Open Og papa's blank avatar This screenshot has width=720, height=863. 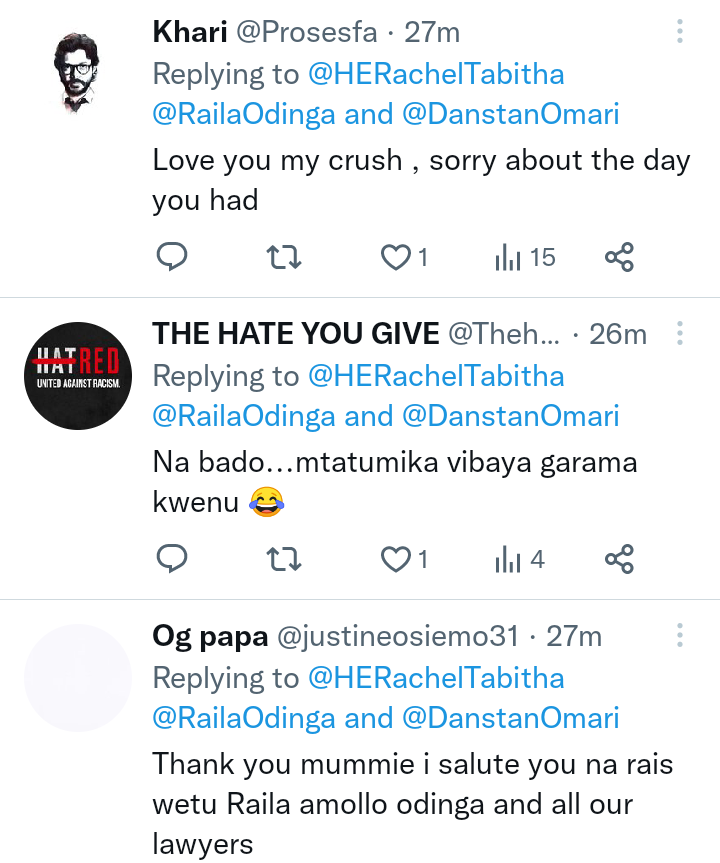[x=78, y=678]
